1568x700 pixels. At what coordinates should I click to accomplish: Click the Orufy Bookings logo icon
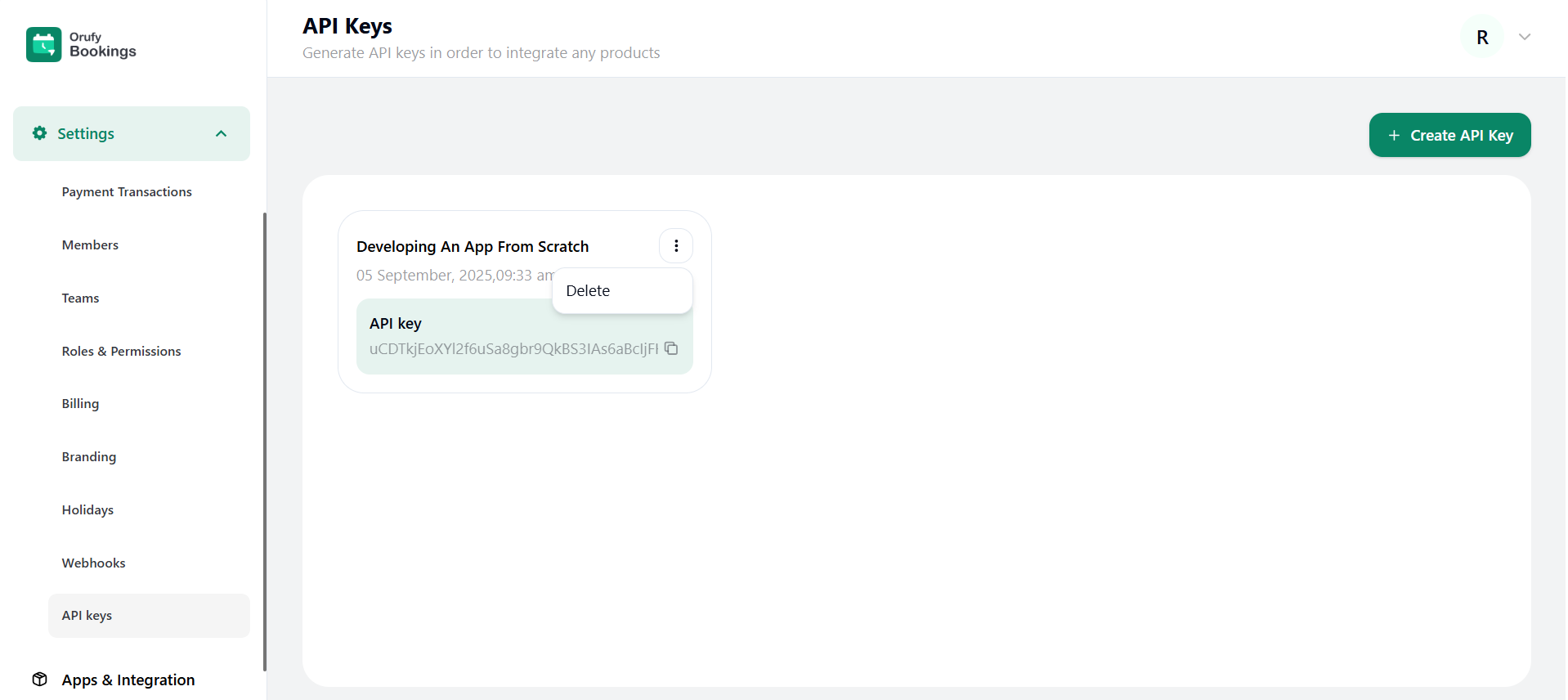coord(43,44)
